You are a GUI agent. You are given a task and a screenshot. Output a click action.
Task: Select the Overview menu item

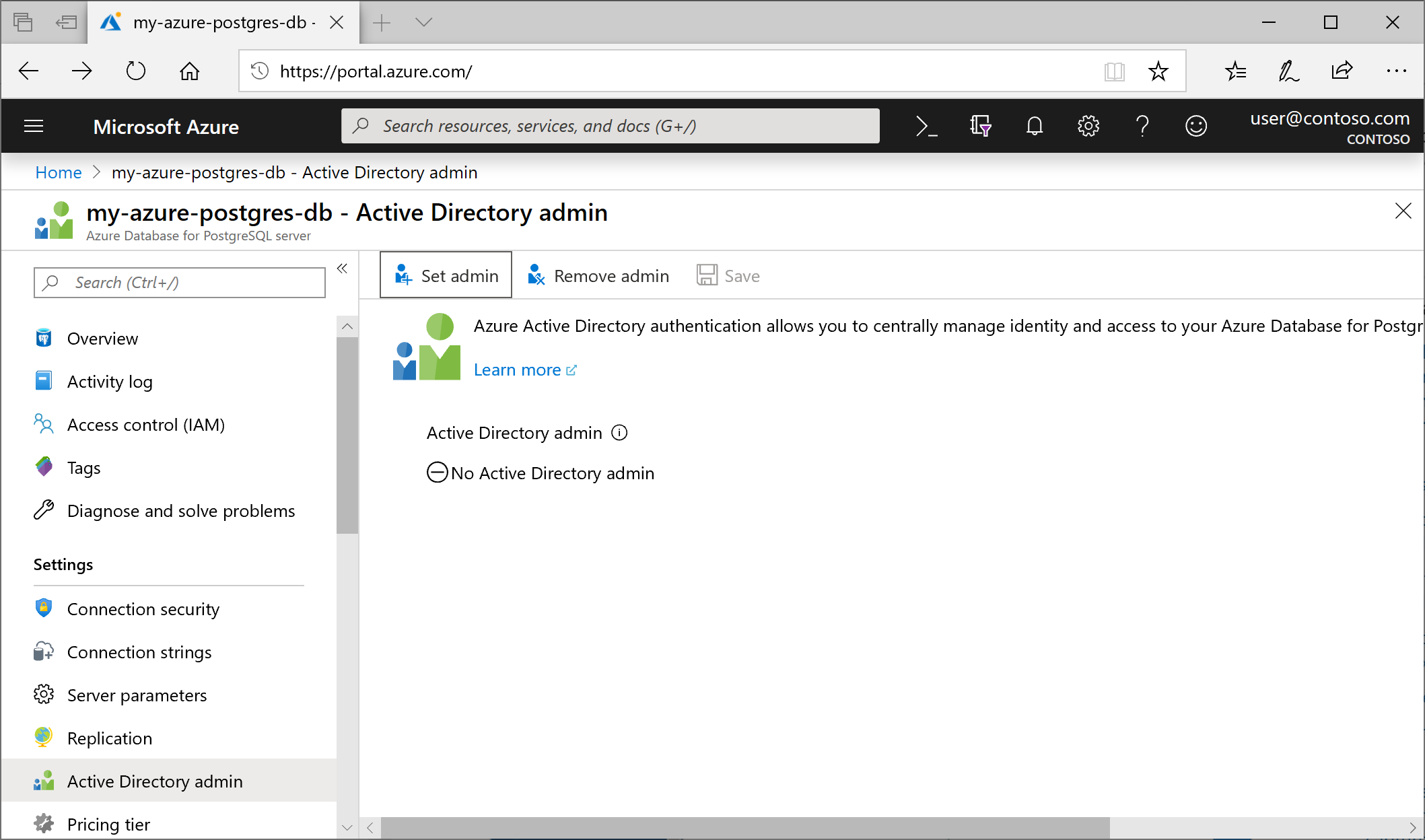click(101, 339)
